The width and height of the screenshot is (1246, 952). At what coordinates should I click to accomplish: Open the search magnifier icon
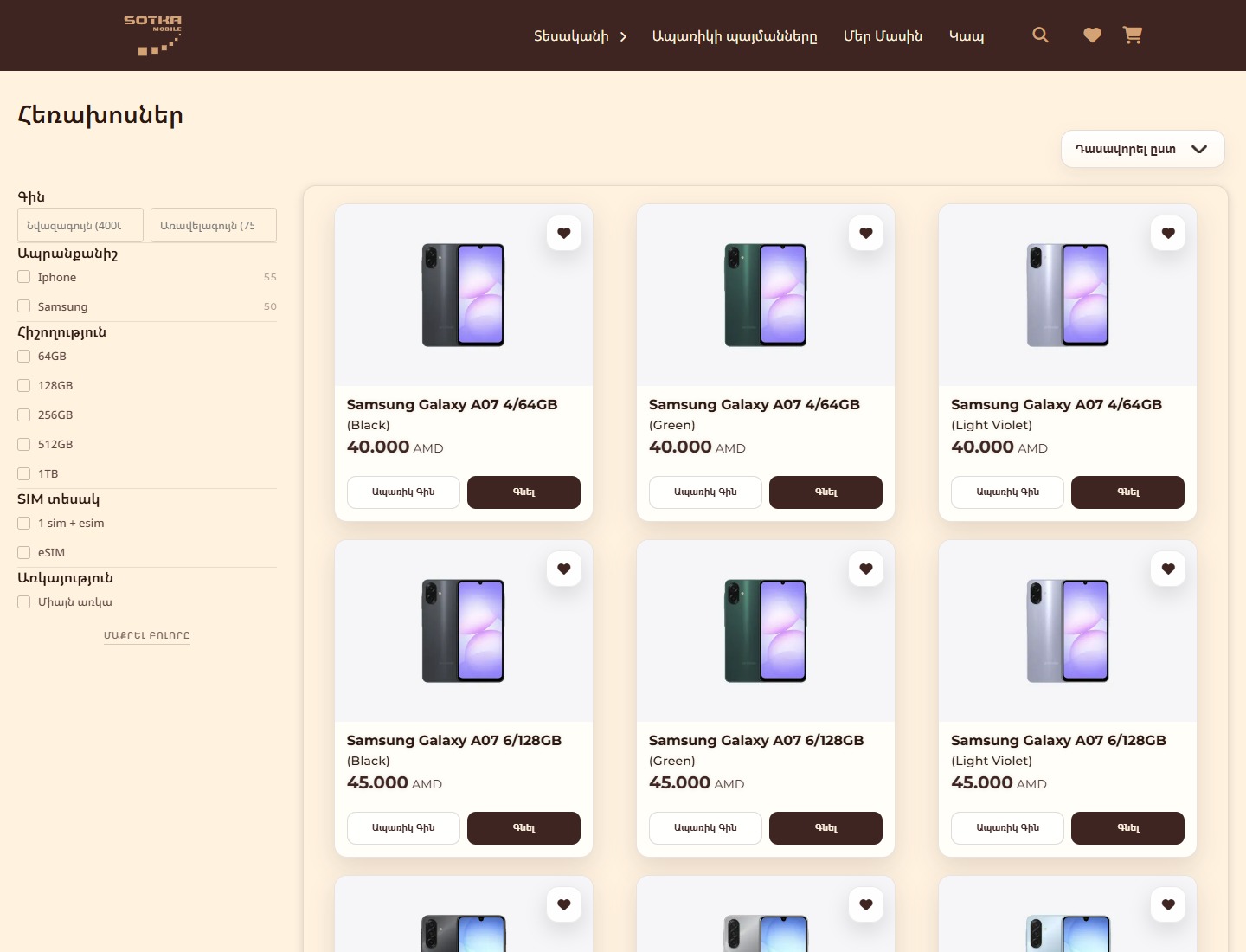(1040, 35)
